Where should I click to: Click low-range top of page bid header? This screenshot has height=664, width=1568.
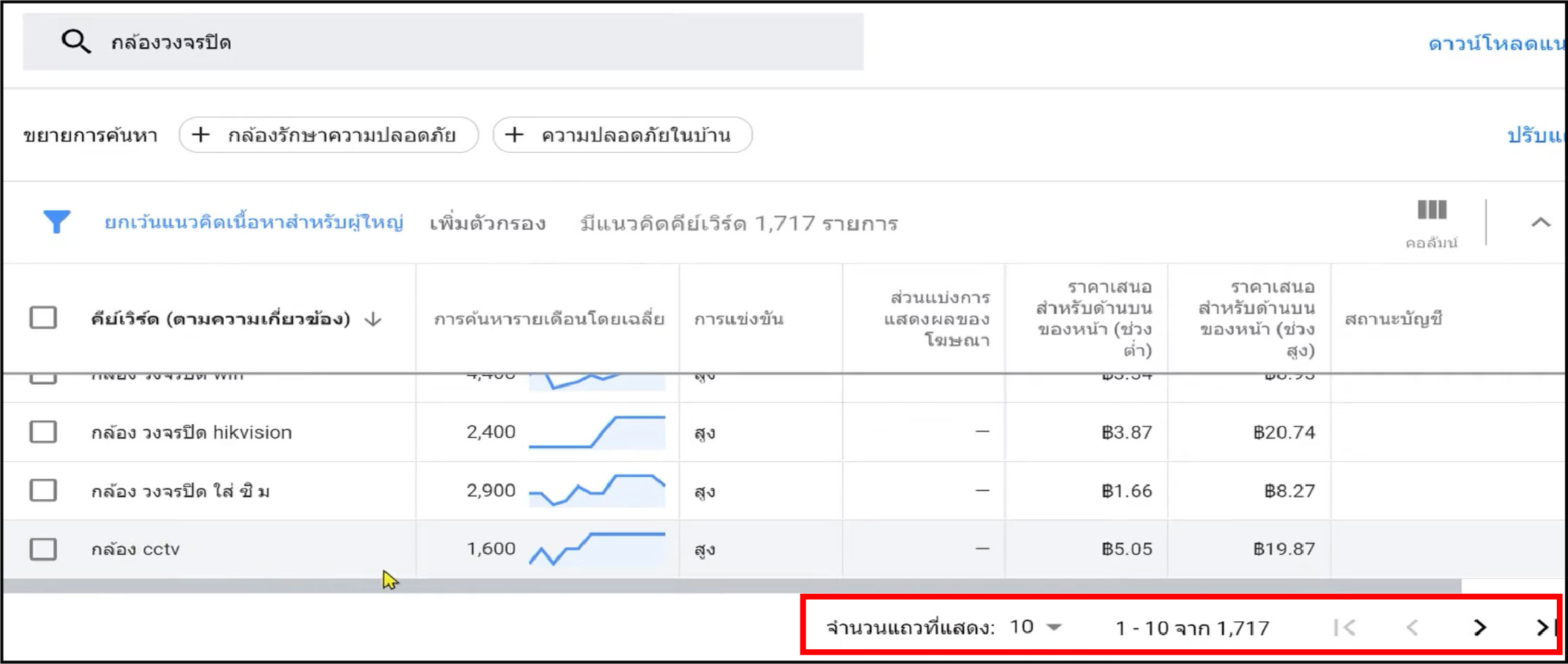tap(1094, 318)
